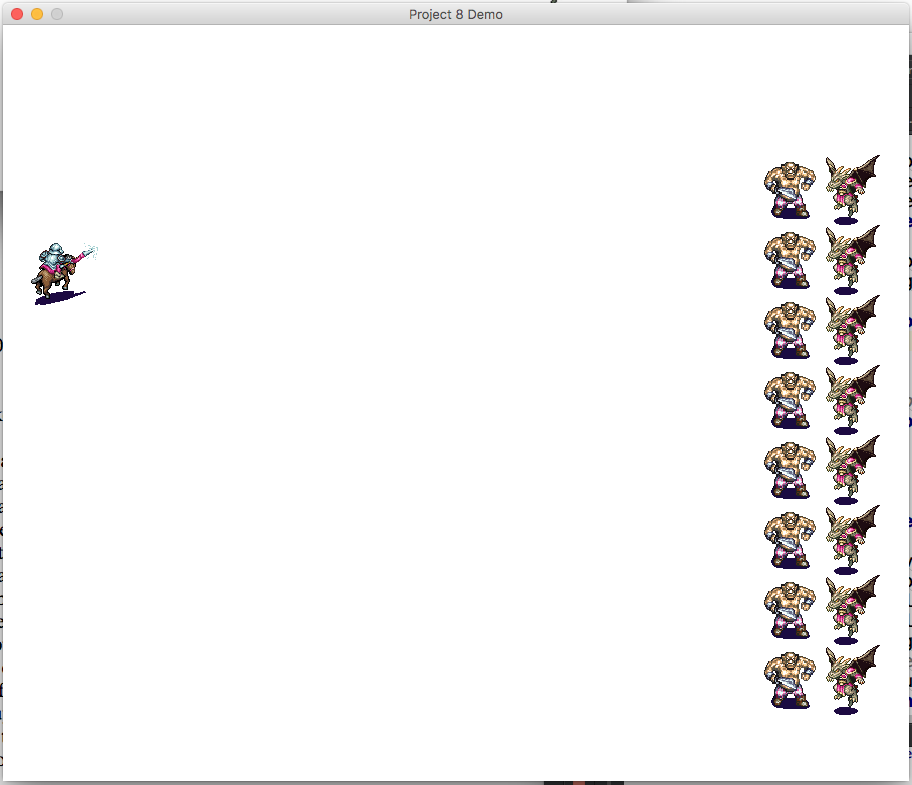Image resolution: width=912 pixels, height=785 pixels.
Task: Close the Project 8 Demo window
Action: tap(17, 14)
